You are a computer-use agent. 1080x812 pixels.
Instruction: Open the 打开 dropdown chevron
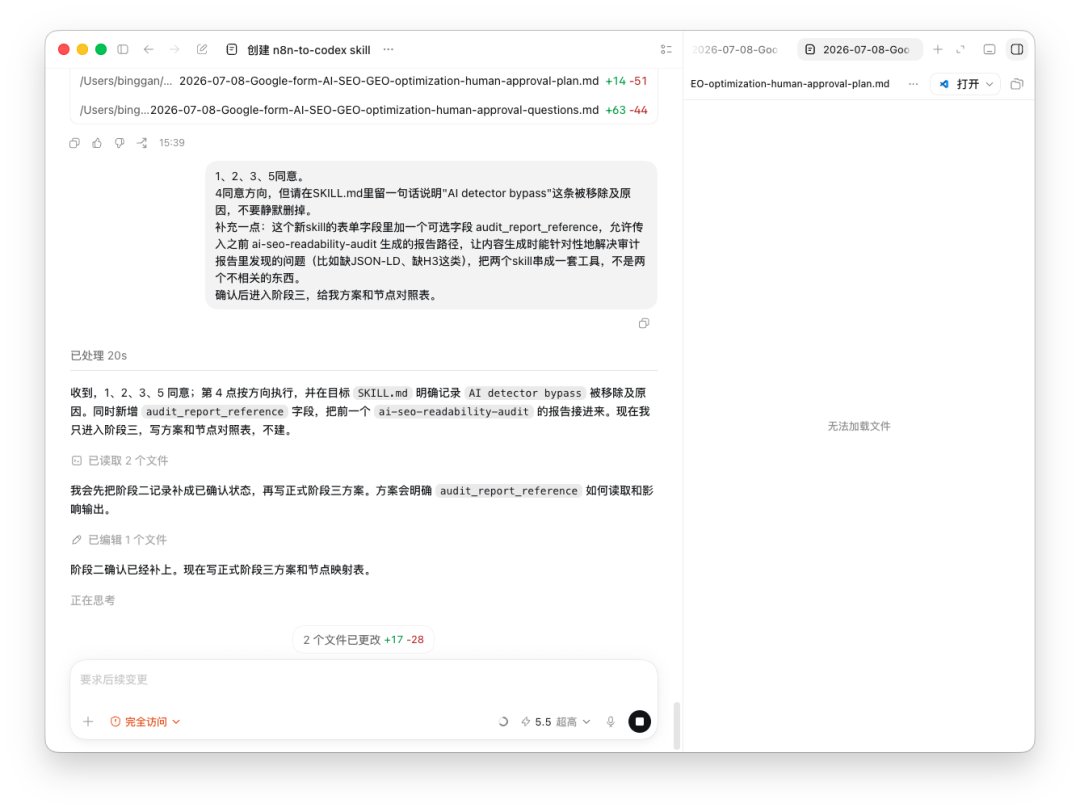click(x=990, y=84)
